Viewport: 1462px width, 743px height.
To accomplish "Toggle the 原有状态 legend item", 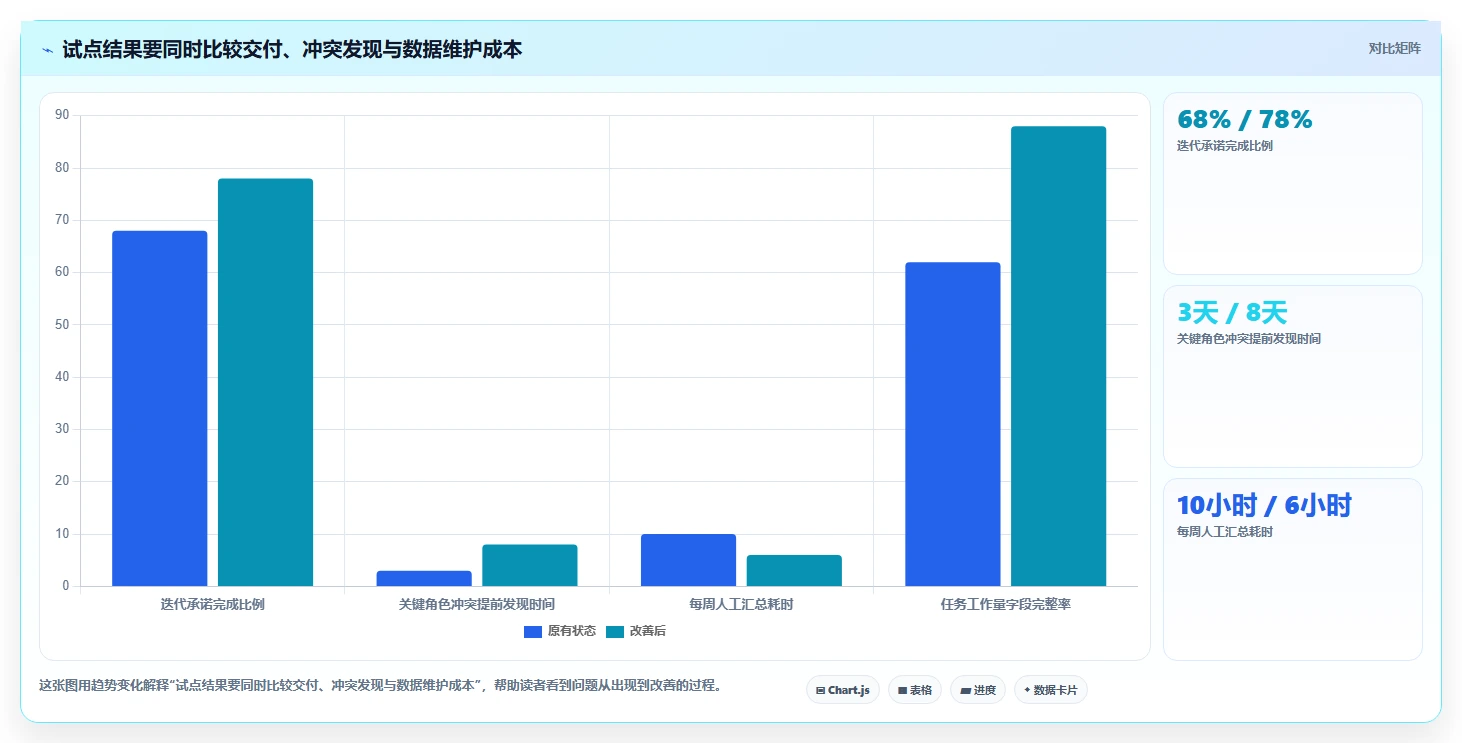I will click(x=560, y=631).
